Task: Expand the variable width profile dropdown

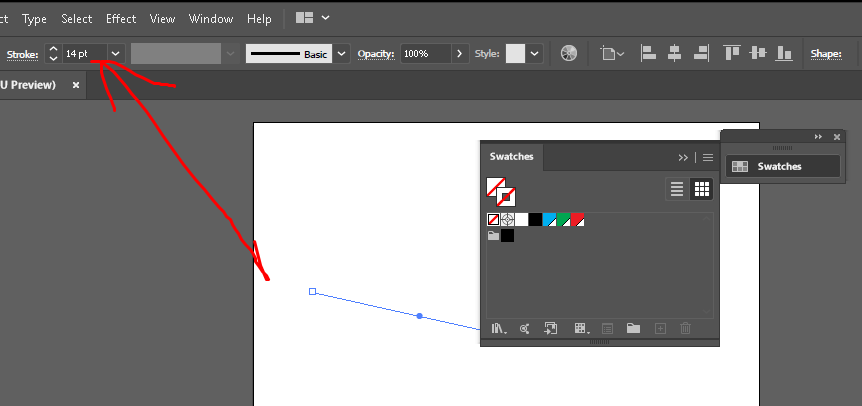Action: pyautogui.click(x=230, y=54)
